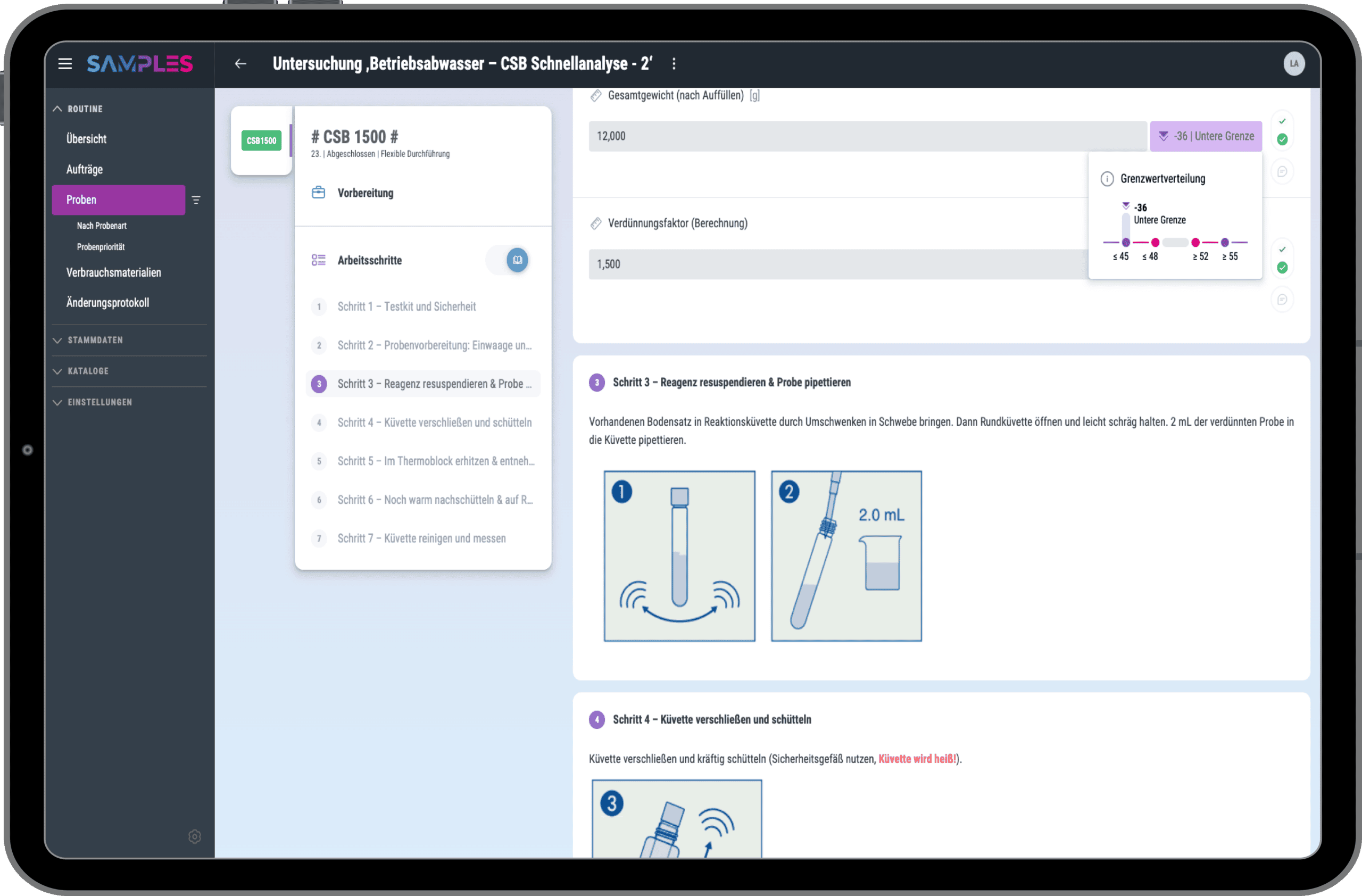This screenshot has height=896, width=1362.
Task: Click the Vorbereitung briefcase icon
Action: pyautogui.click(x=319, y=192)
